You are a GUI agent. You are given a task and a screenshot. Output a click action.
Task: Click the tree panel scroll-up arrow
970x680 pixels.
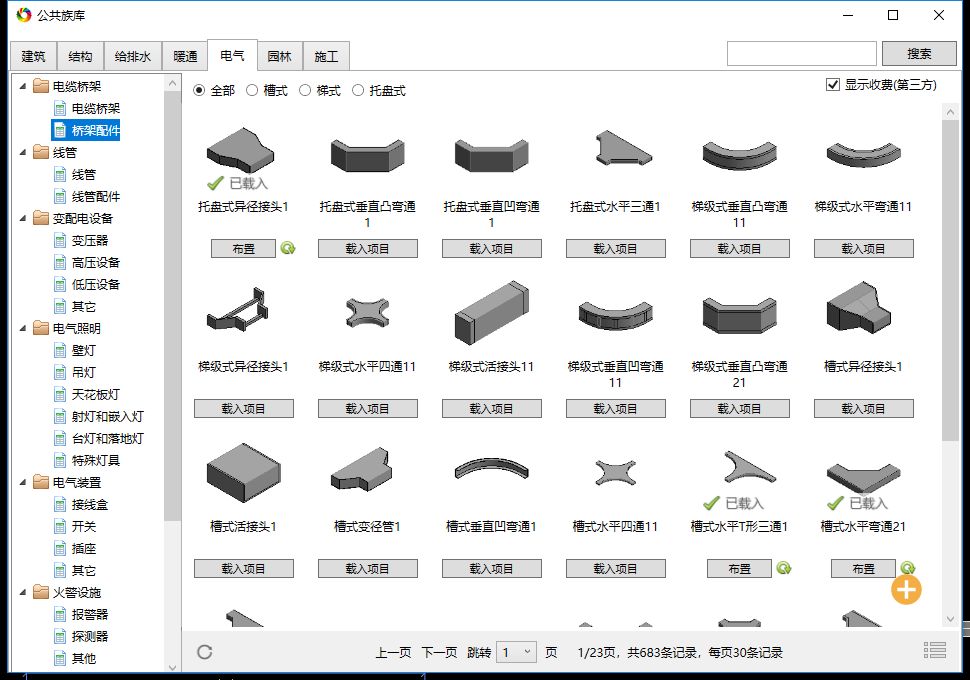tap(173, 83)
